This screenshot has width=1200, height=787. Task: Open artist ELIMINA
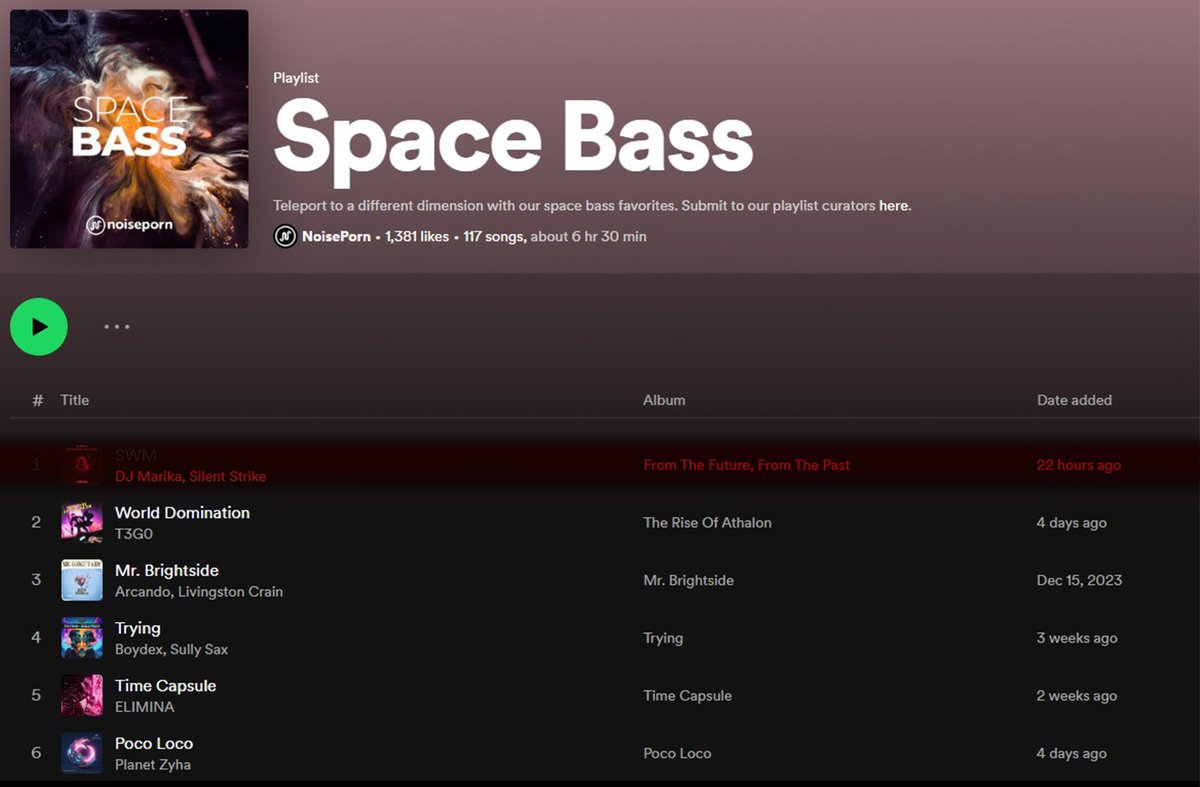tap(145, 707)
